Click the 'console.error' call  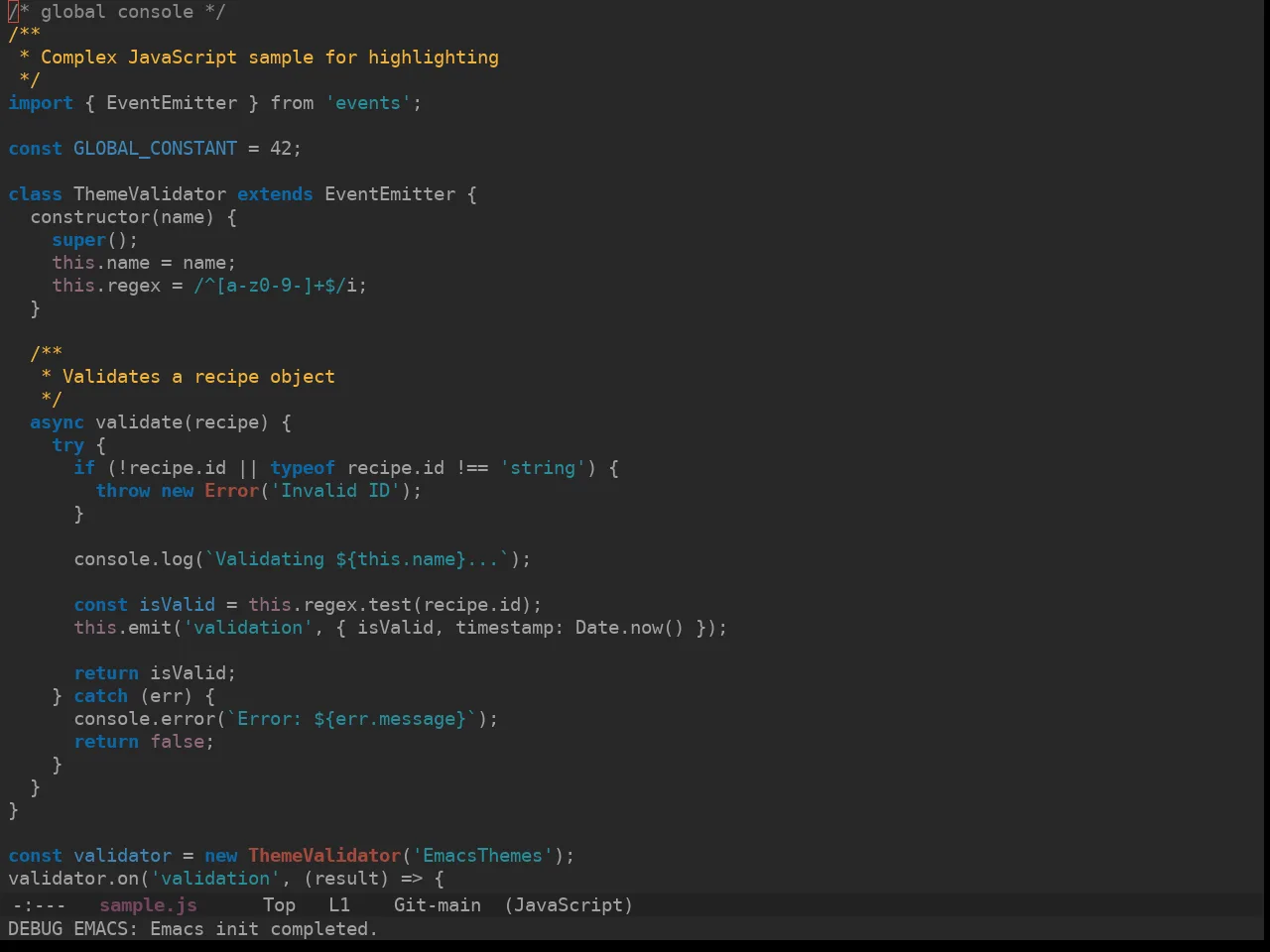pyautogui.click(x=144, y=719)
